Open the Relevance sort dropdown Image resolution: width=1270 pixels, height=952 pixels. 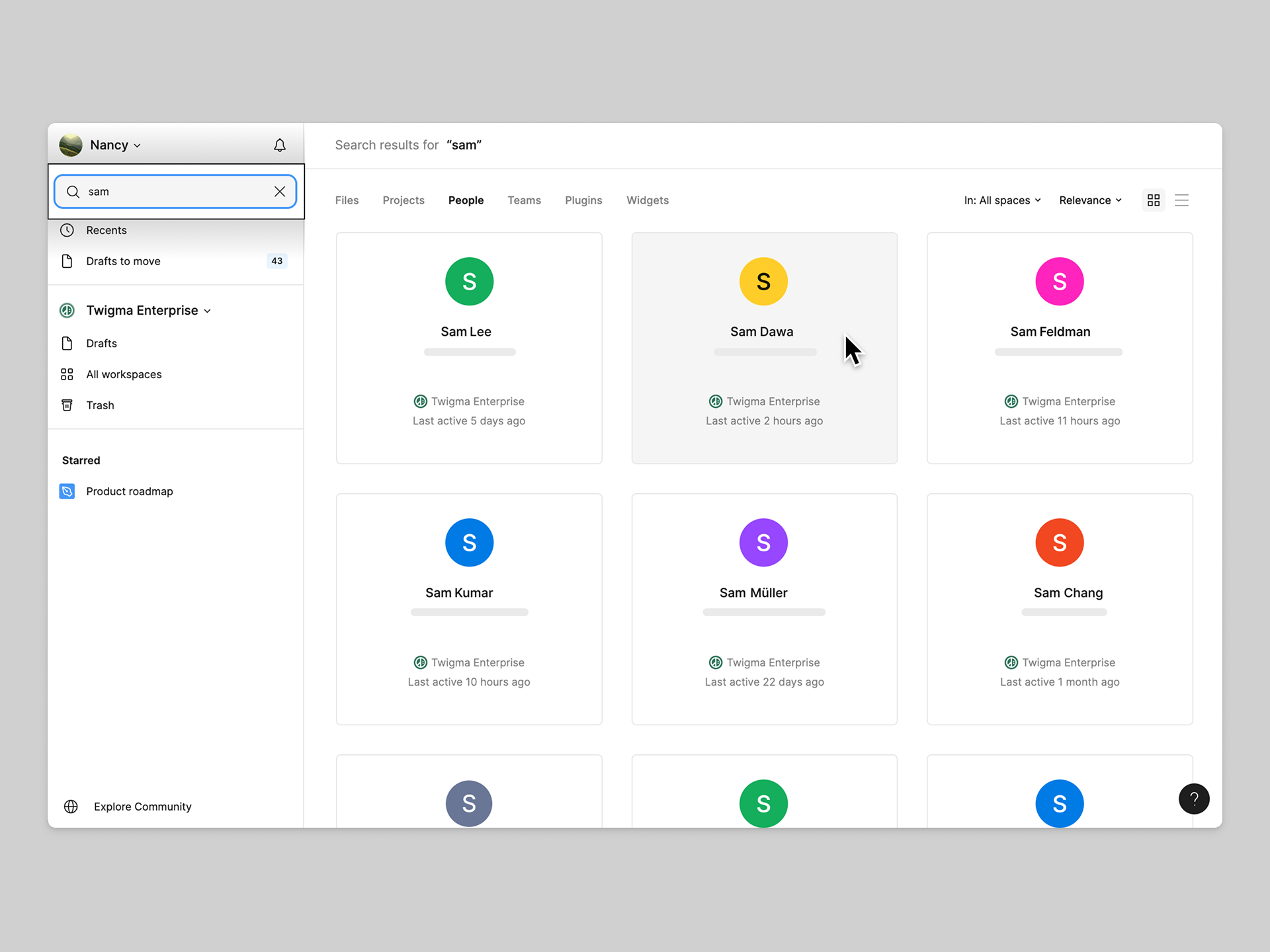point(1090,200)
